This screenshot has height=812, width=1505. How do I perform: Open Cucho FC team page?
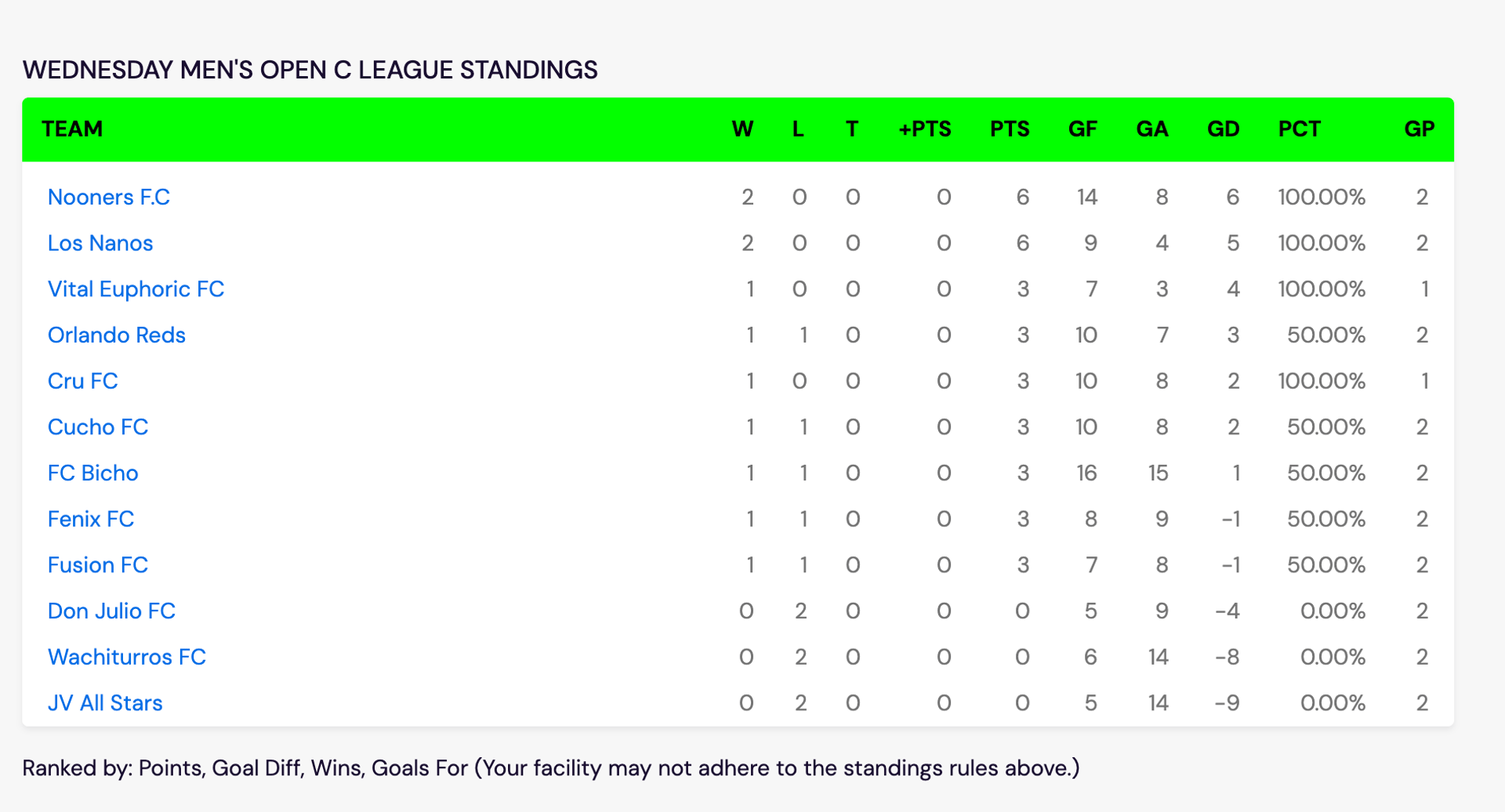98,427
